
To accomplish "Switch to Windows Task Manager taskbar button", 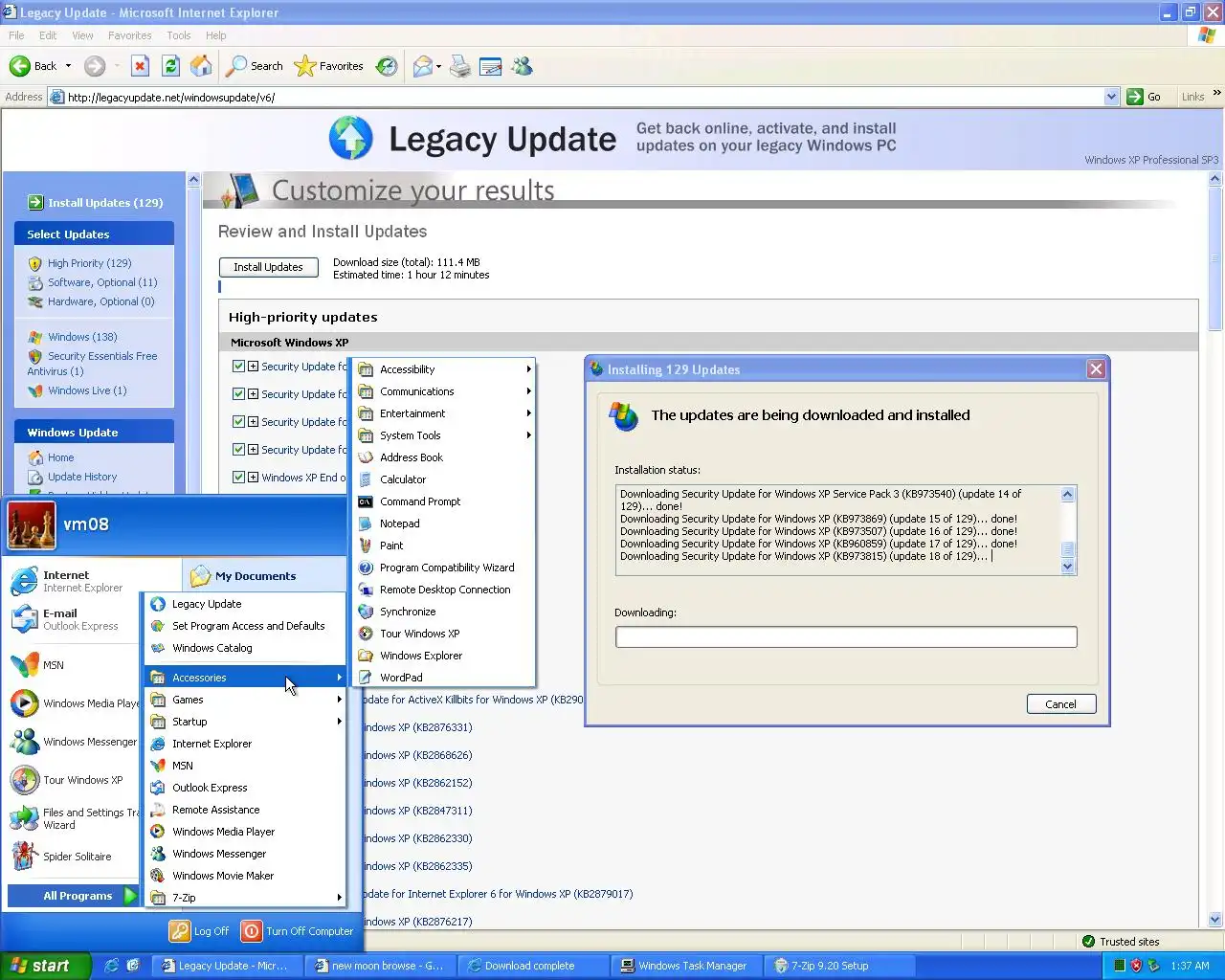I will coord(686,966).
